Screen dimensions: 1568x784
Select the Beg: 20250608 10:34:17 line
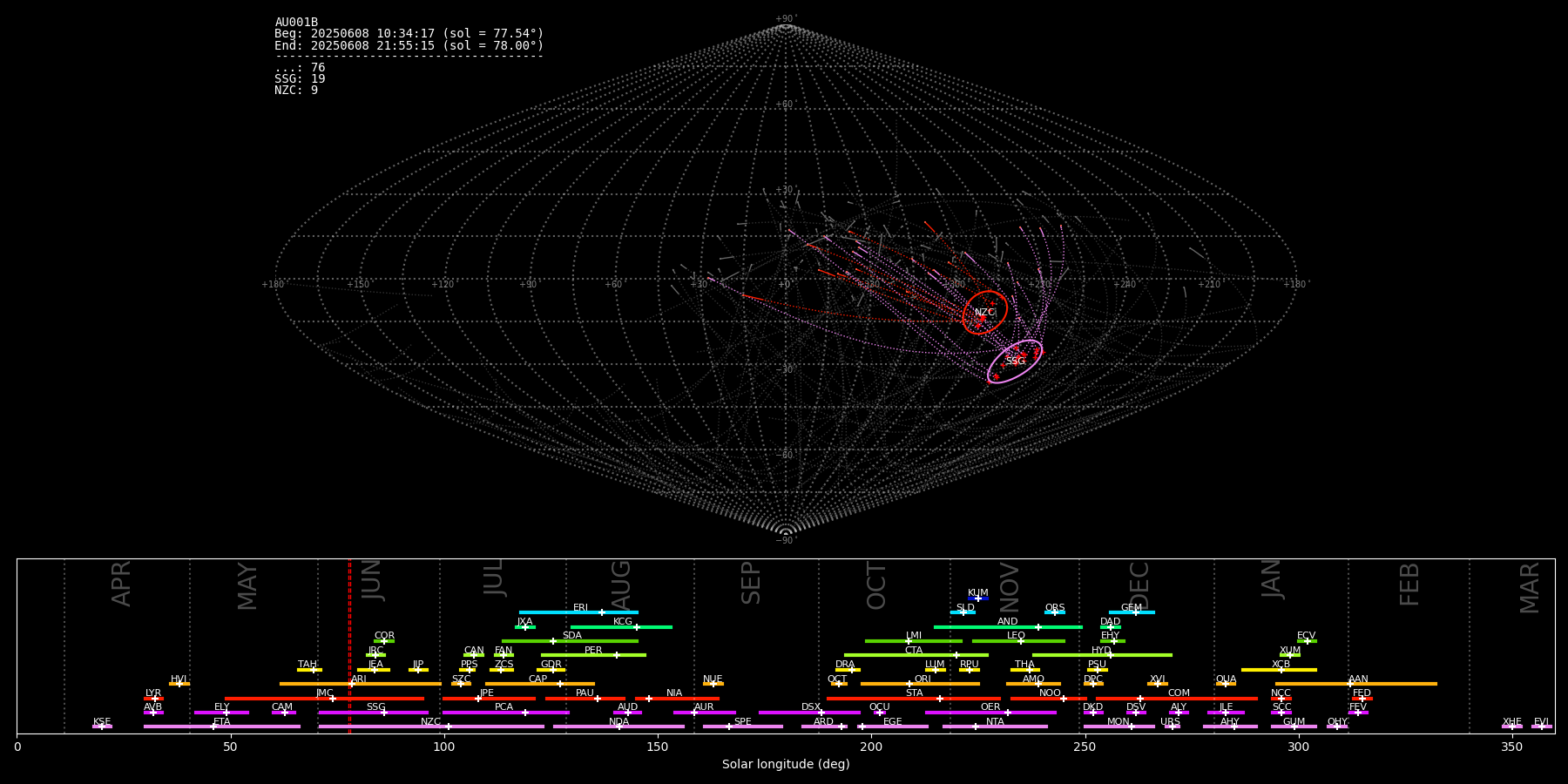tap(409, 34)
